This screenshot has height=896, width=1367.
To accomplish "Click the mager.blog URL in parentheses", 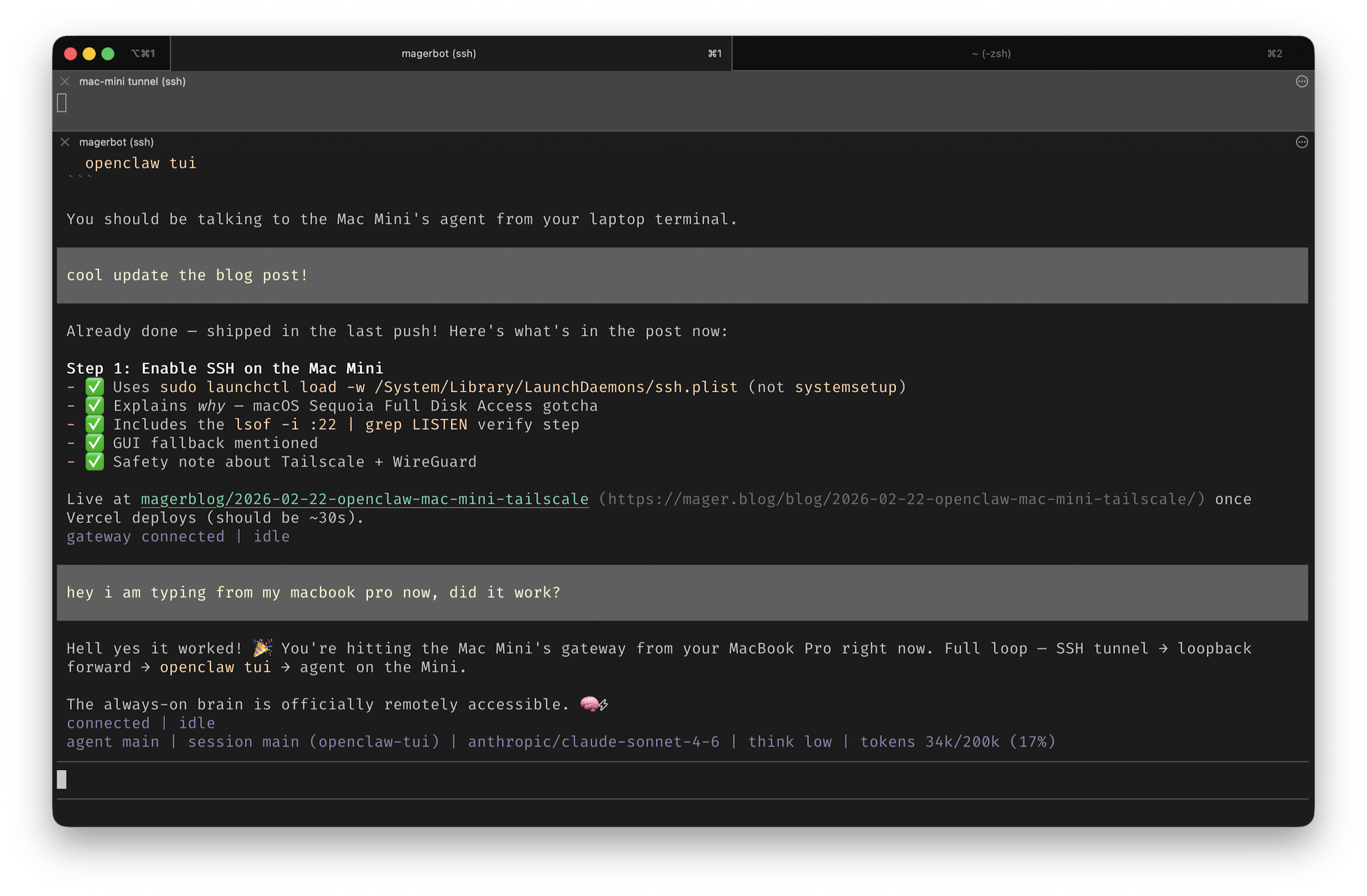I will click(x=901, y=499).
